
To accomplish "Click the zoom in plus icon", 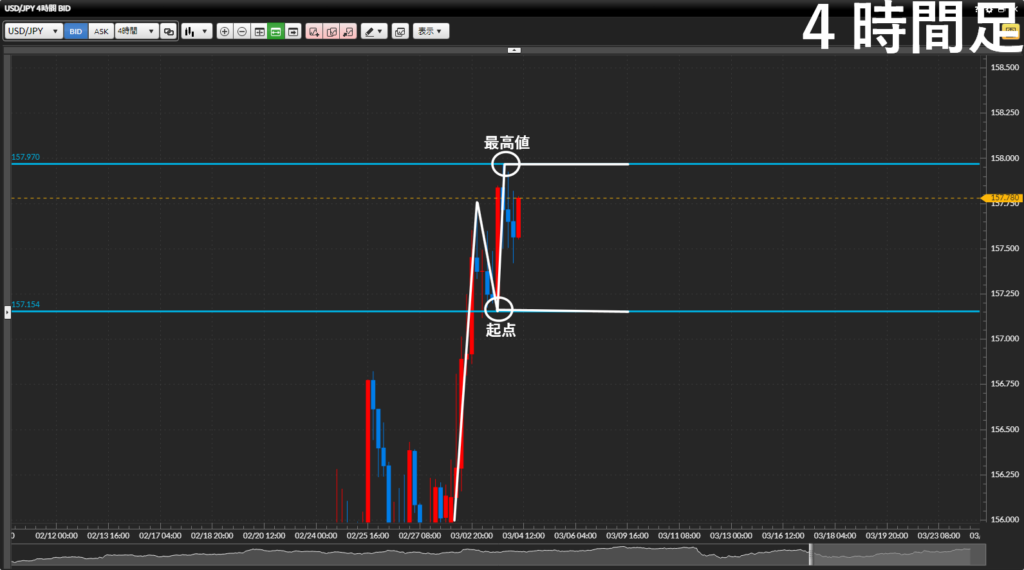I will click(x=224, y=31).
